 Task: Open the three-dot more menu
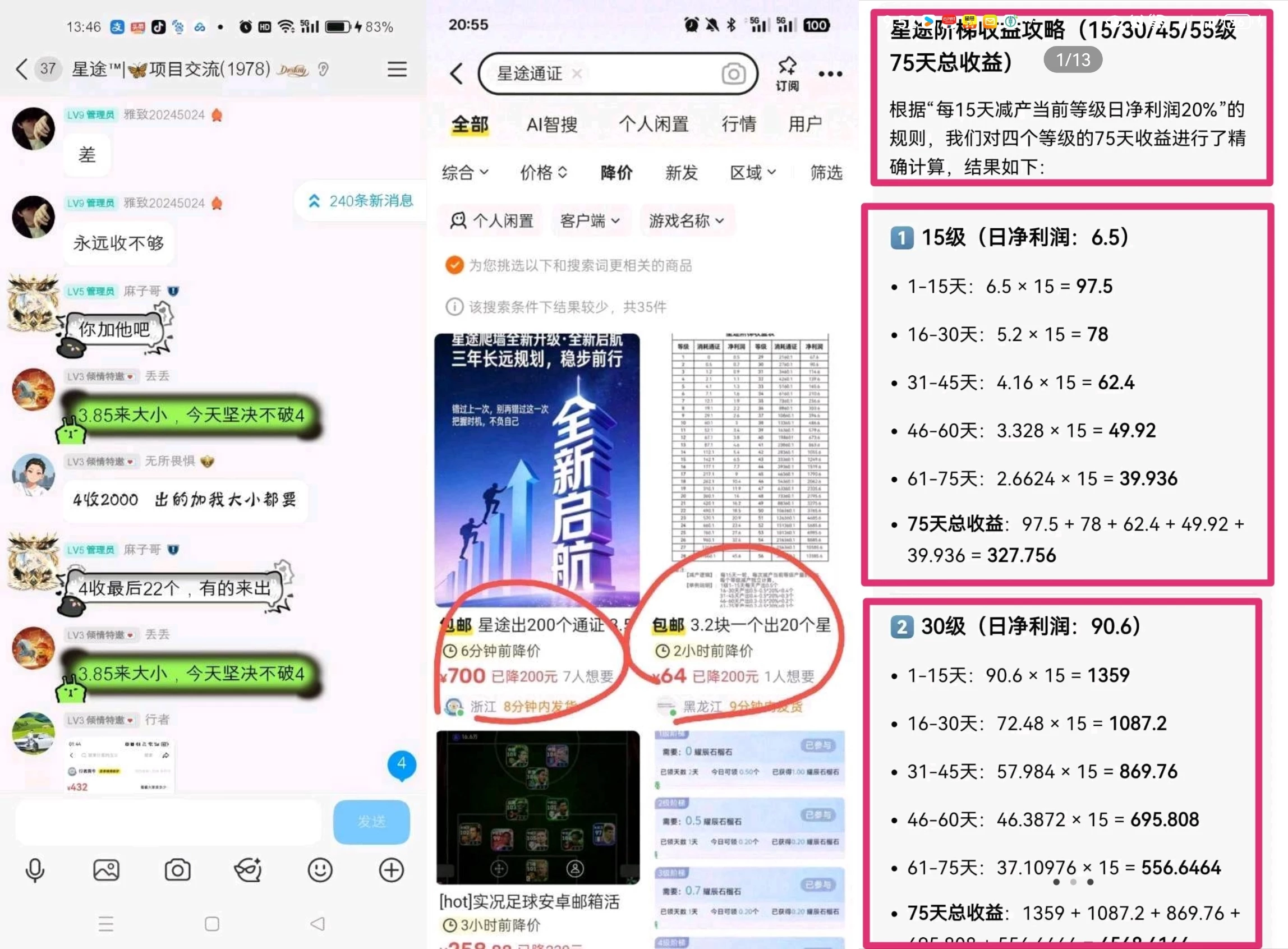(x=830, y=74)
